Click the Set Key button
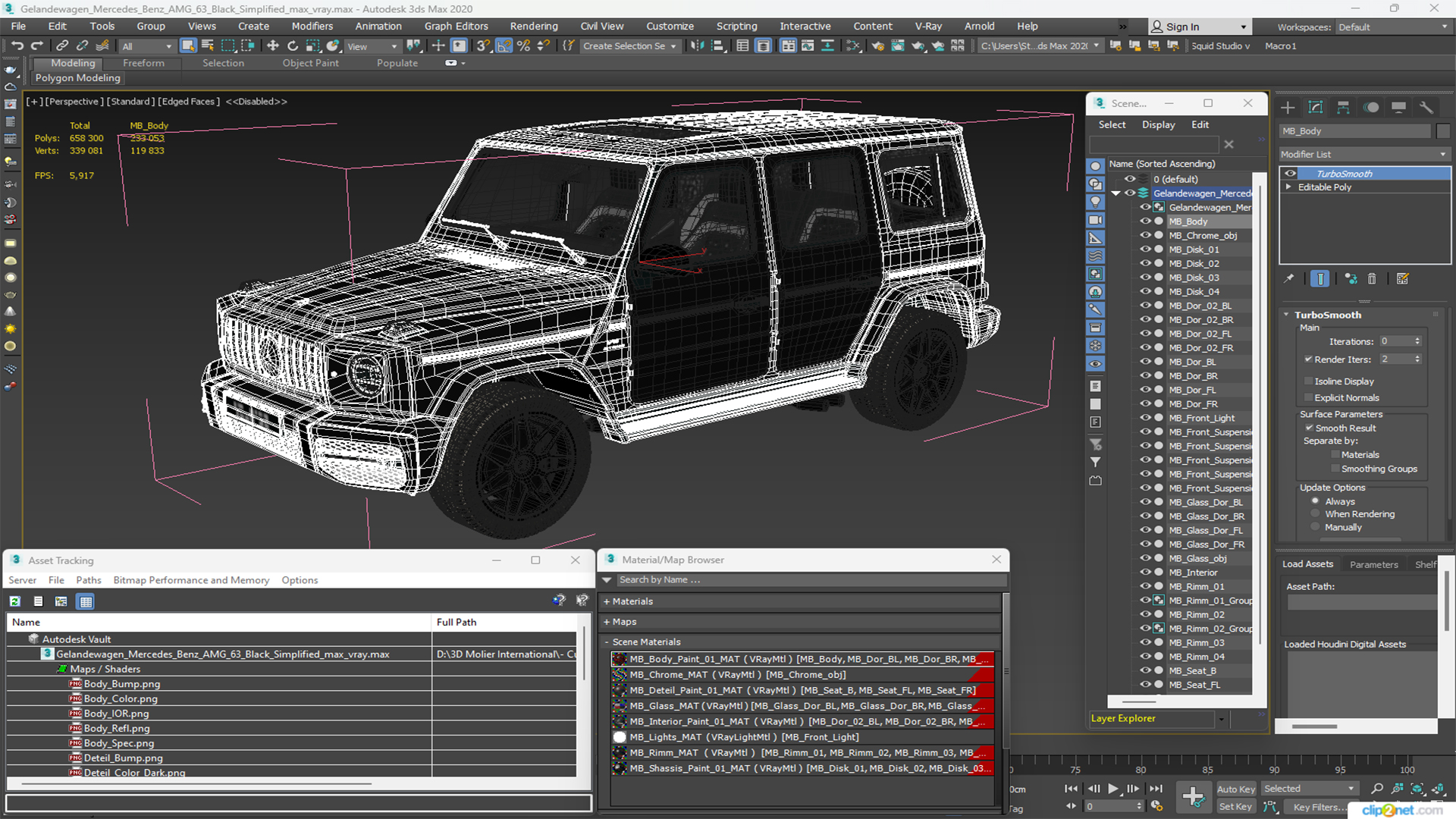The image size is (1456, 819). tap(1235, 807)
